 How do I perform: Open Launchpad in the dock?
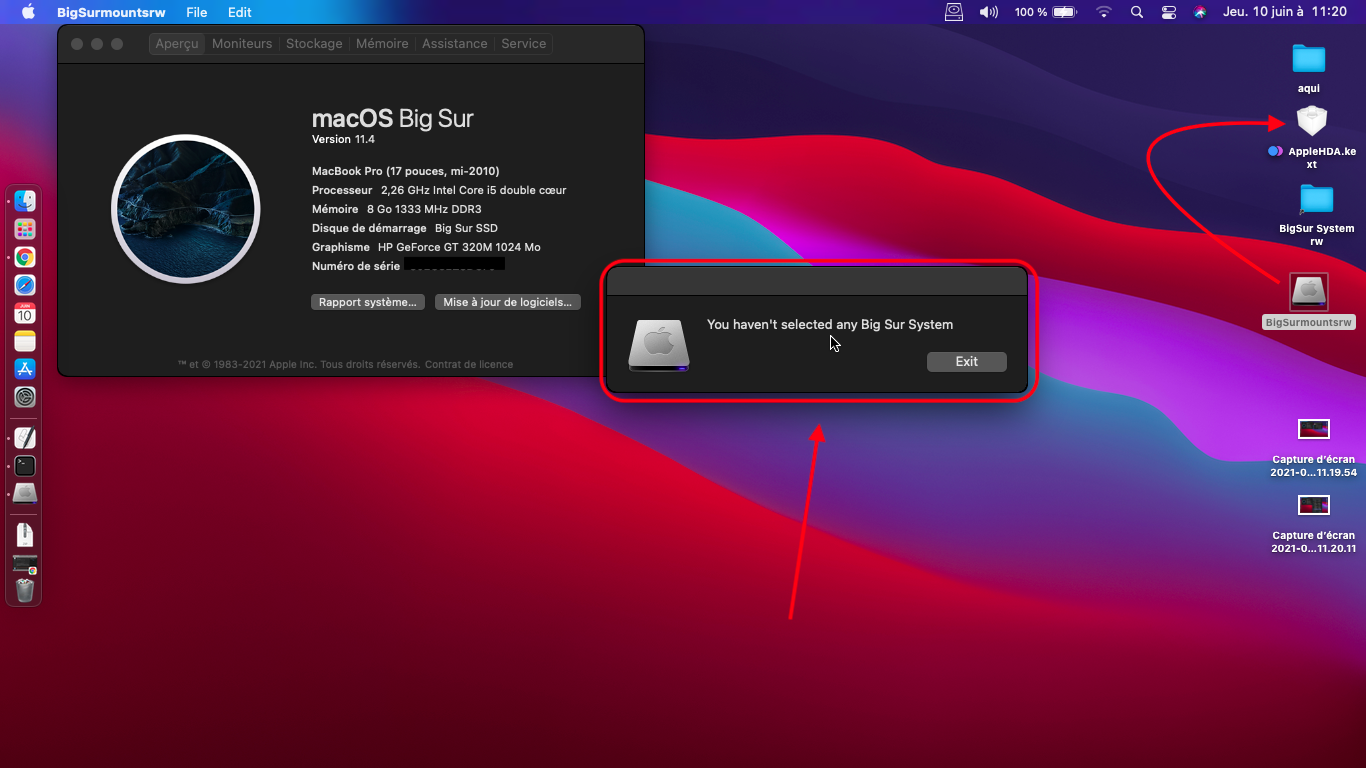[x=25, y=229]
